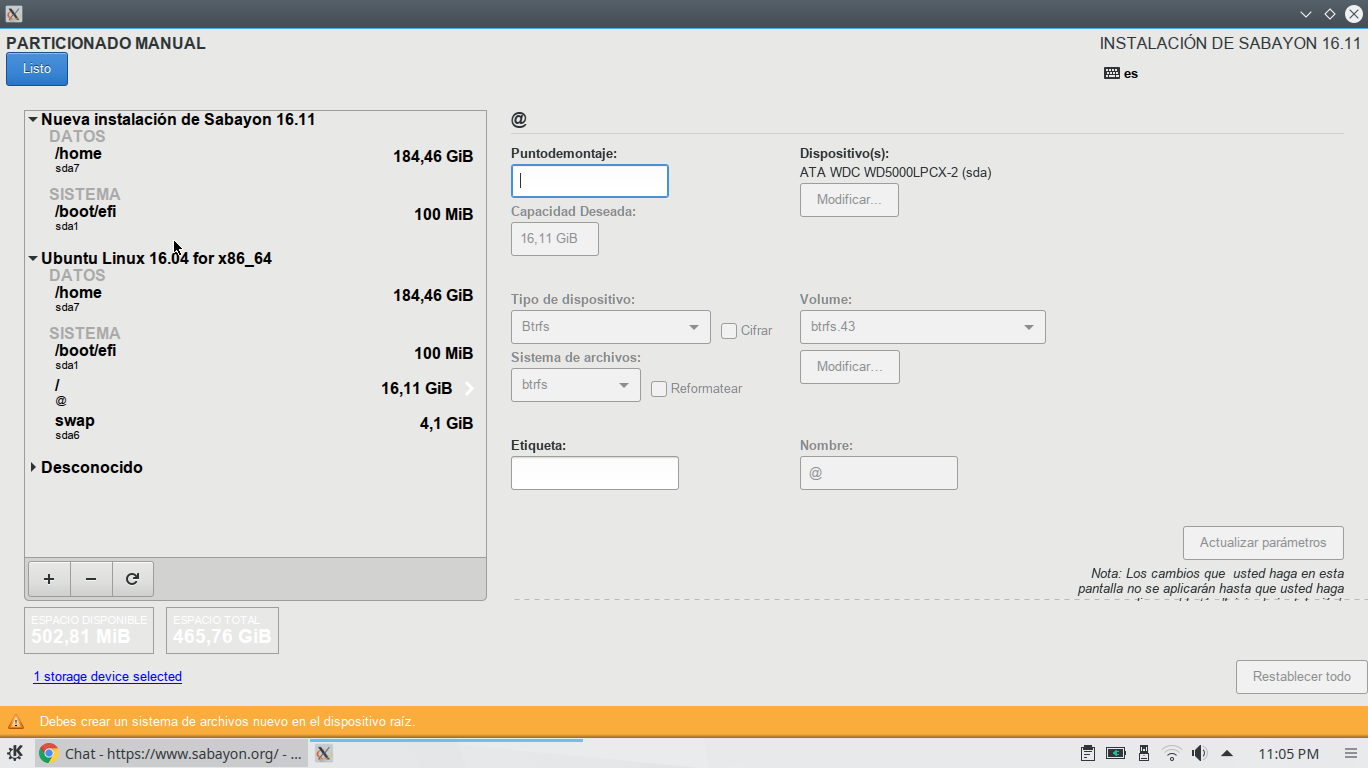Click the installer X icon in taskbar
The width and height of the screenshot is (1368, 768).
(323, 754)
